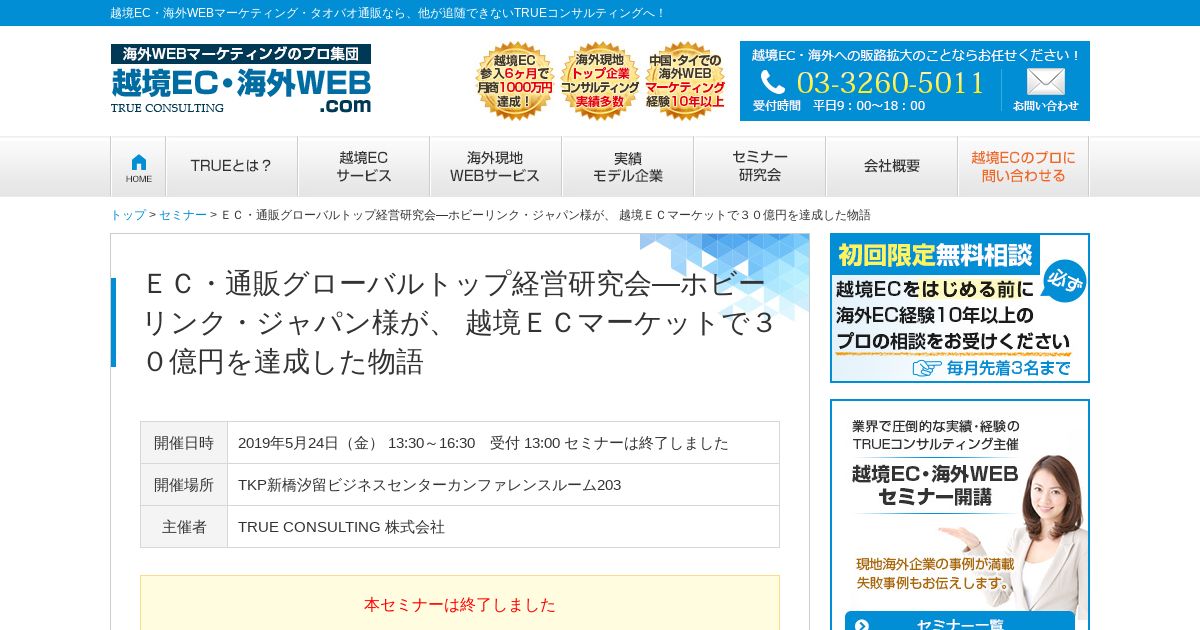Open the 海外現地WEBサービス menu item
This screenshot has width=1200, height=630.
(x=495, y=166)
